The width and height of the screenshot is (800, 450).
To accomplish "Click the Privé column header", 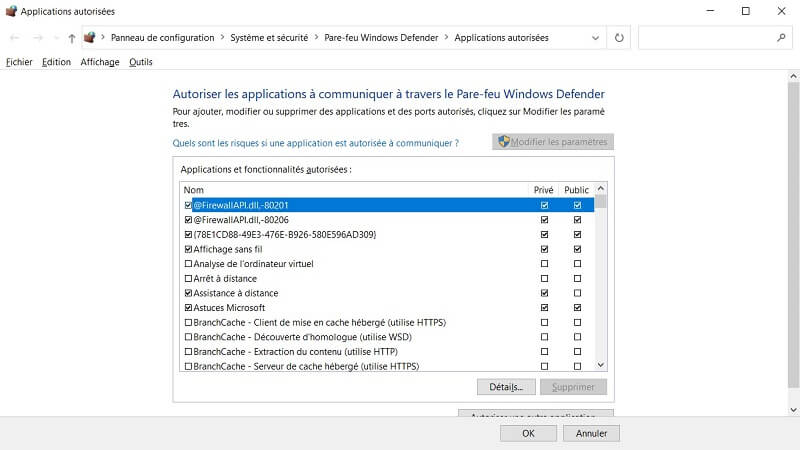I will tap(543, 190).
